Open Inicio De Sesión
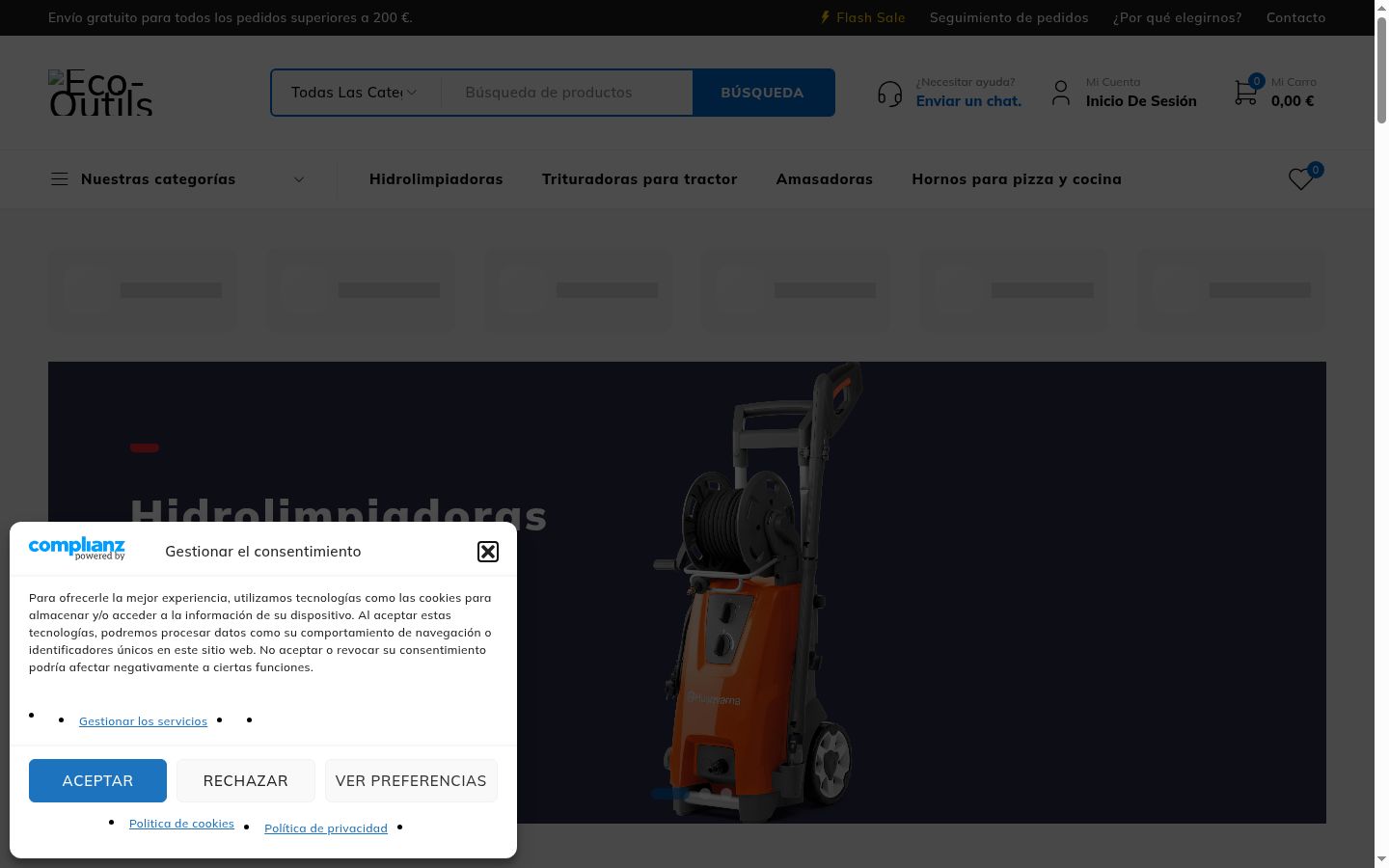The width and height of the screenshot is (1389, 868). coord(1141,101)
